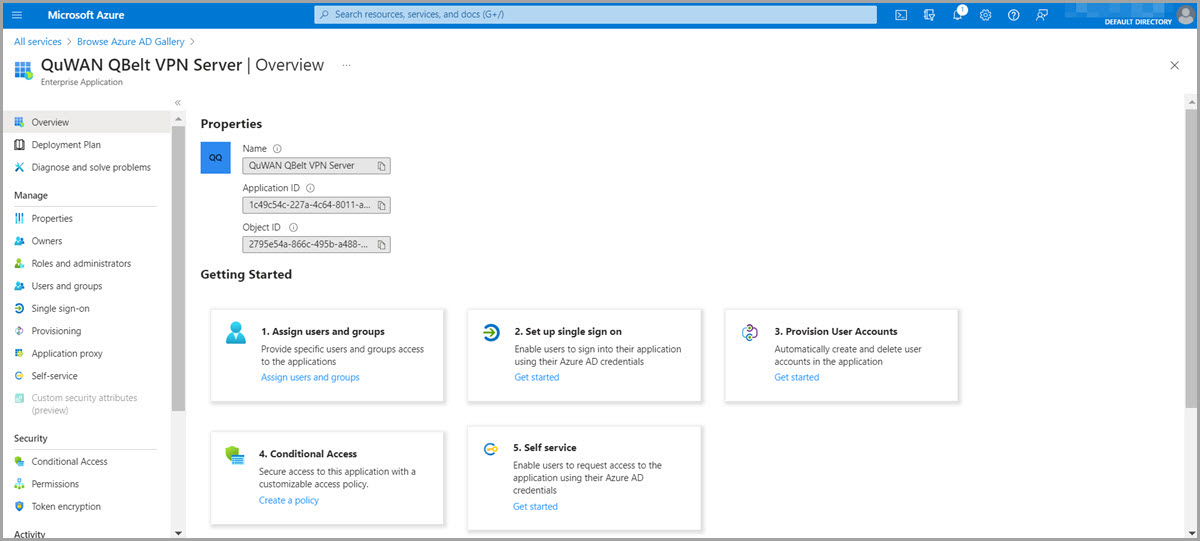Go to Browse Azure AD Gallery breadcrumb
The image size is (1200, 541).
point(130,42)
